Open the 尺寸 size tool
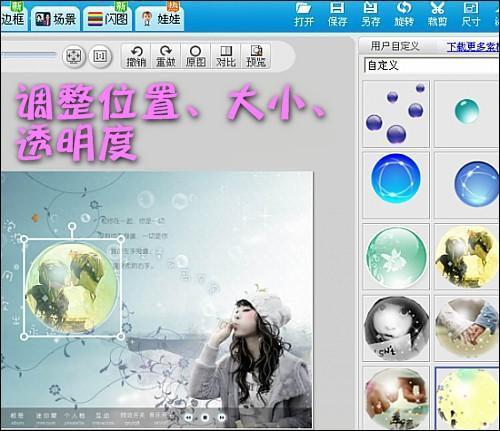500x431 pixels. tap(471, 14)
